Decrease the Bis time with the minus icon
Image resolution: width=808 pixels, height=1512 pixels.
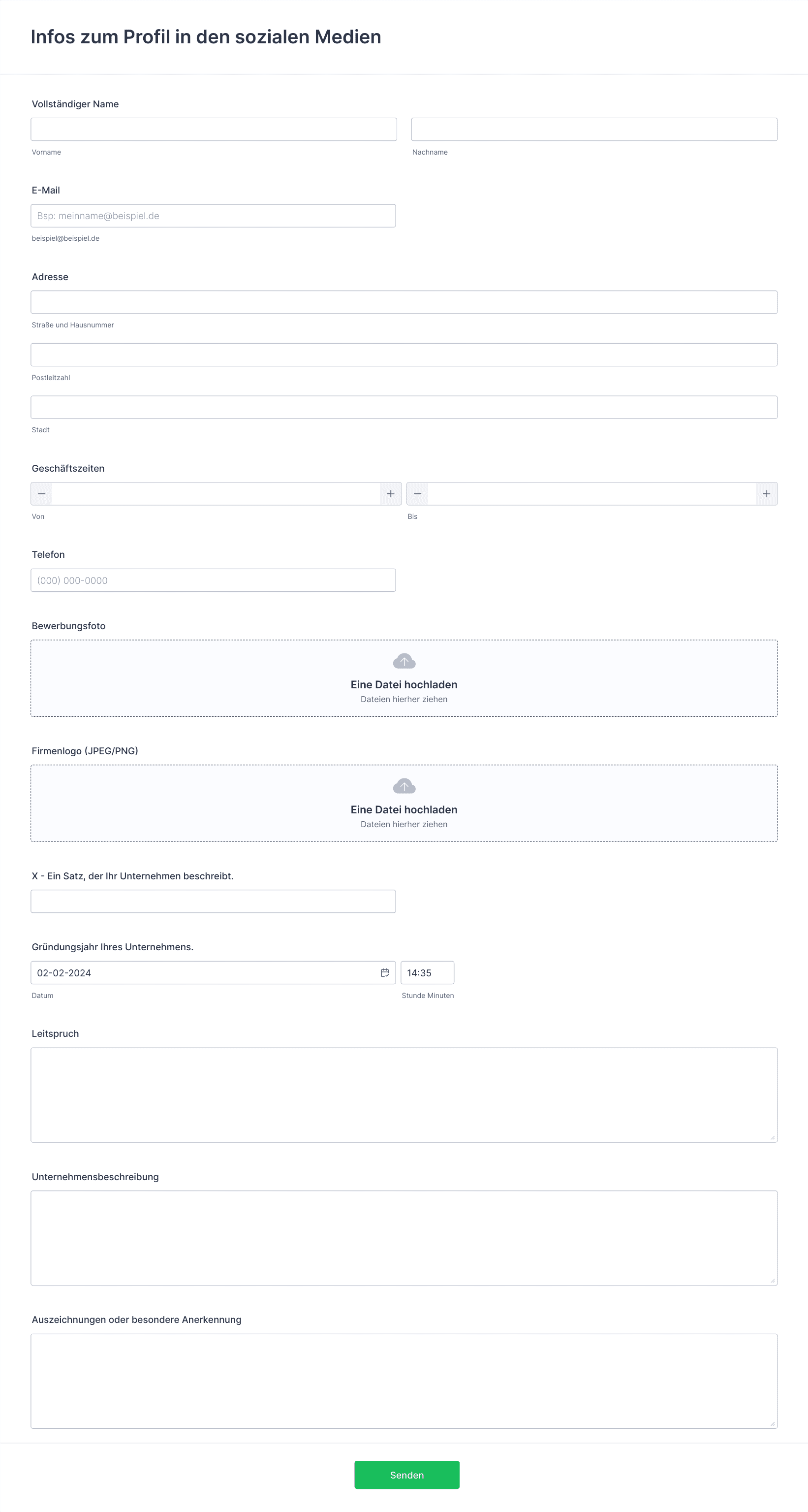coord(417,494)
